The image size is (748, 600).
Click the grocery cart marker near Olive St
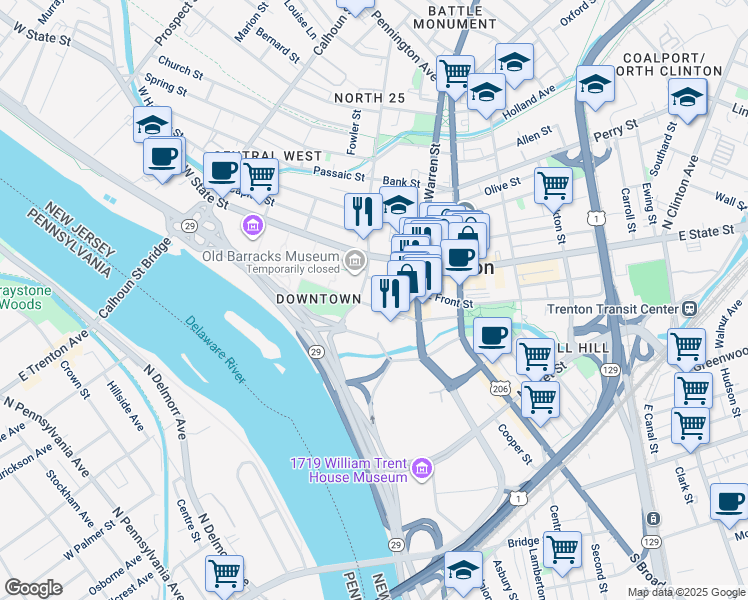553,187
